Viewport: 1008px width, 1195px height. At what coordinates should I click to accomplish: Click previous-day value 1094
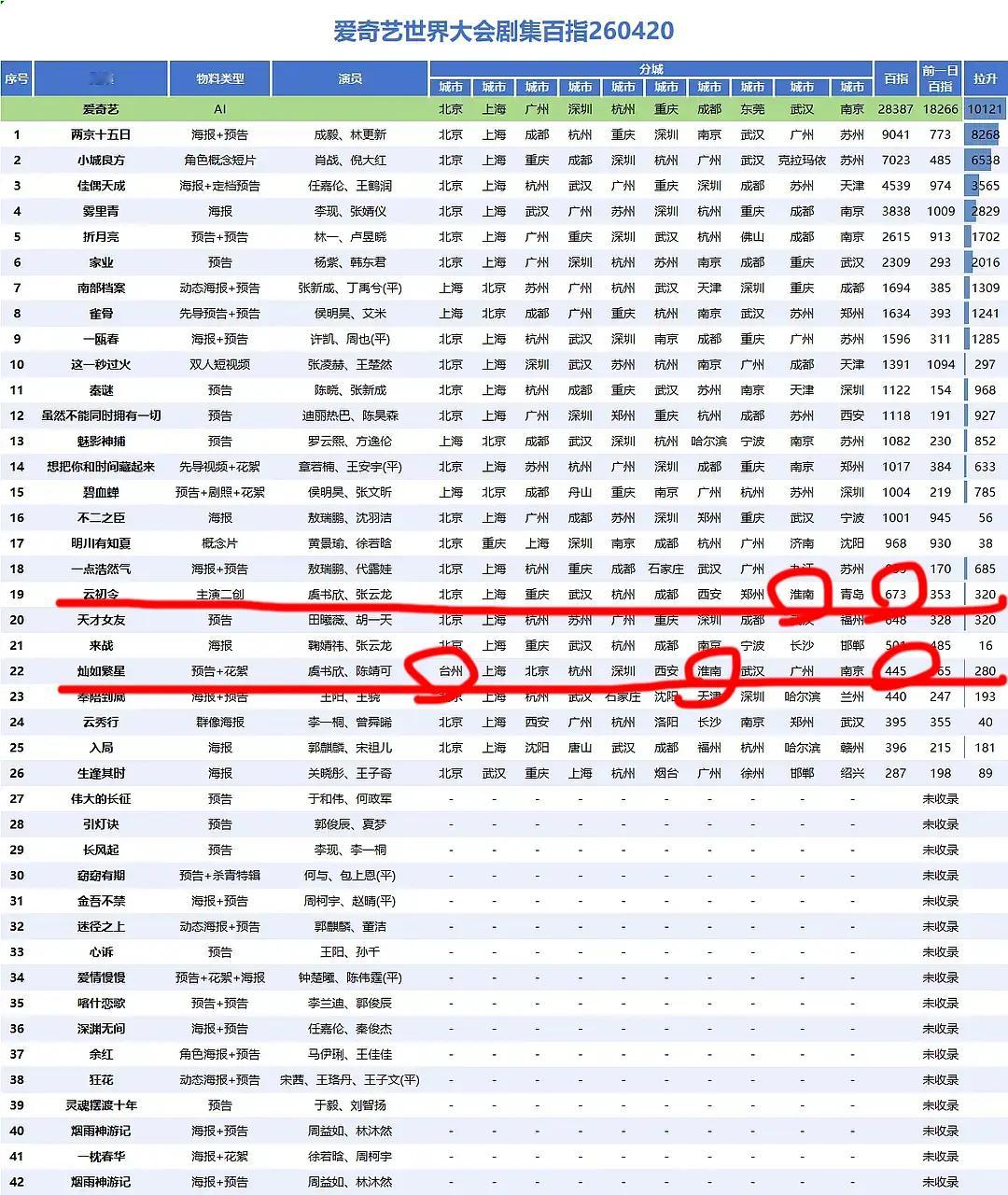click(941, 364)
